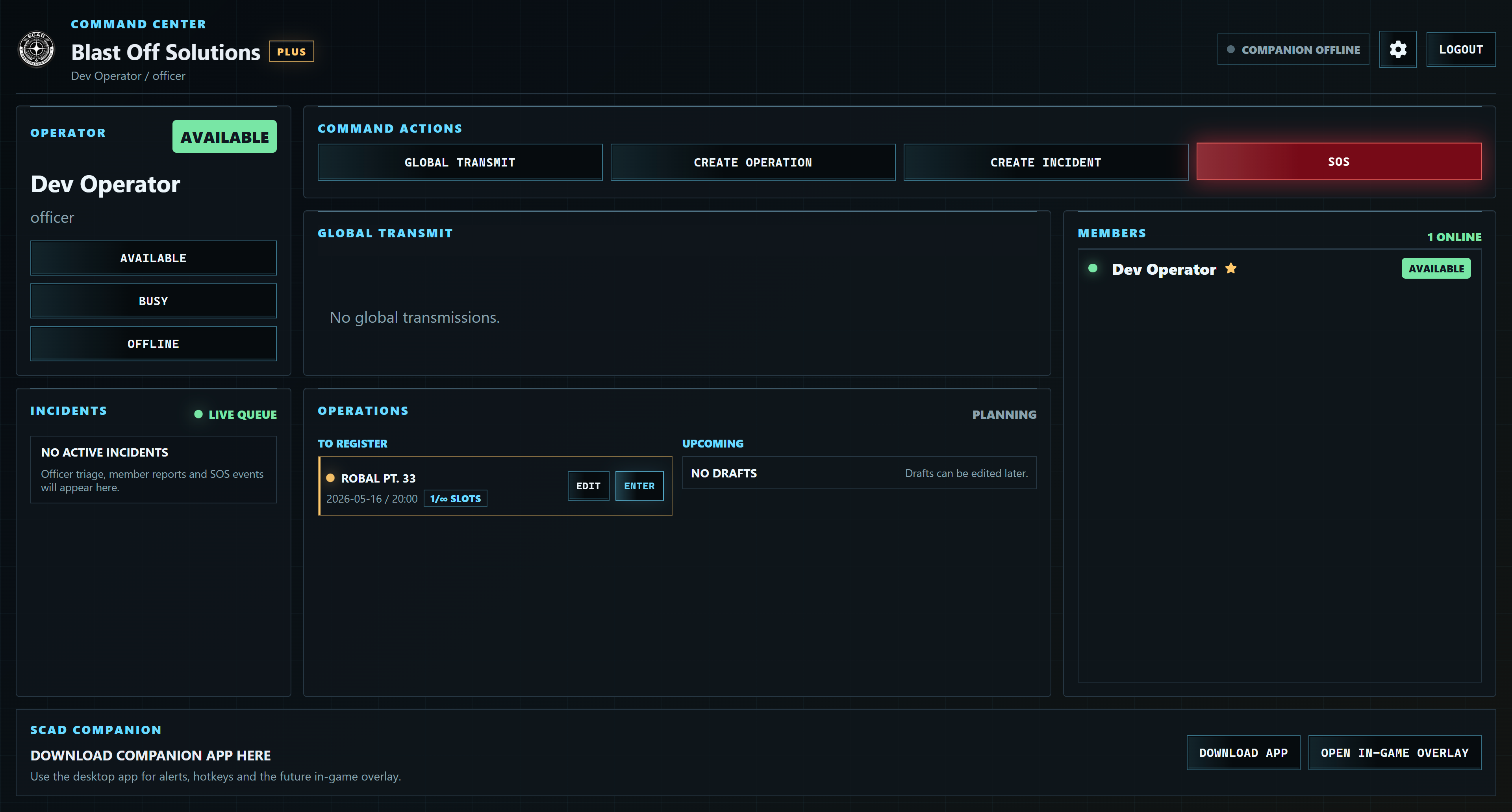Launch the Create Incident action

click(1045, 163)
